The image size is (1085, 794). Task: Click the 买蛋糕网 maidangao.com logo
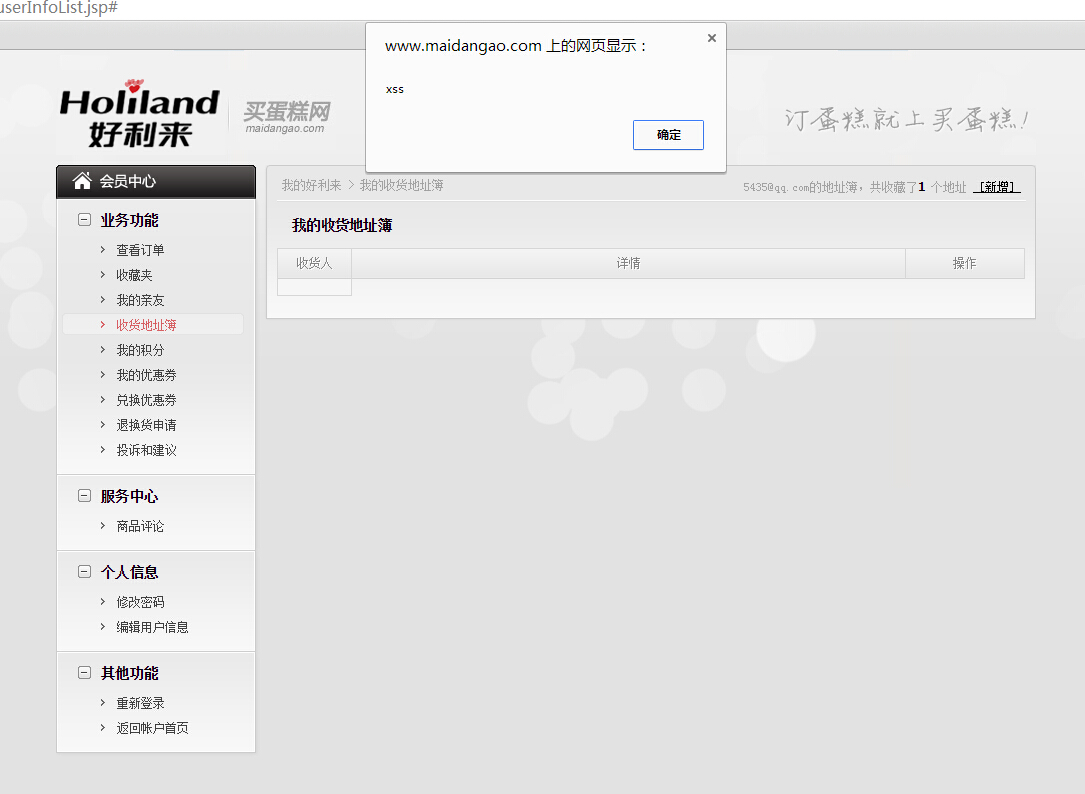click(x=286, y=117)
